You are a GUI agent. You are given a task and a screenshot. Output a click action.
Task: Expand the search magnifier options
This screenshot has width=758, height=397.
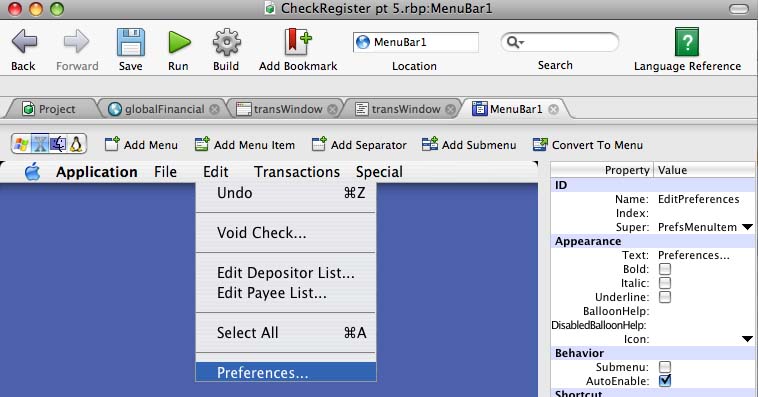(515, 43)
